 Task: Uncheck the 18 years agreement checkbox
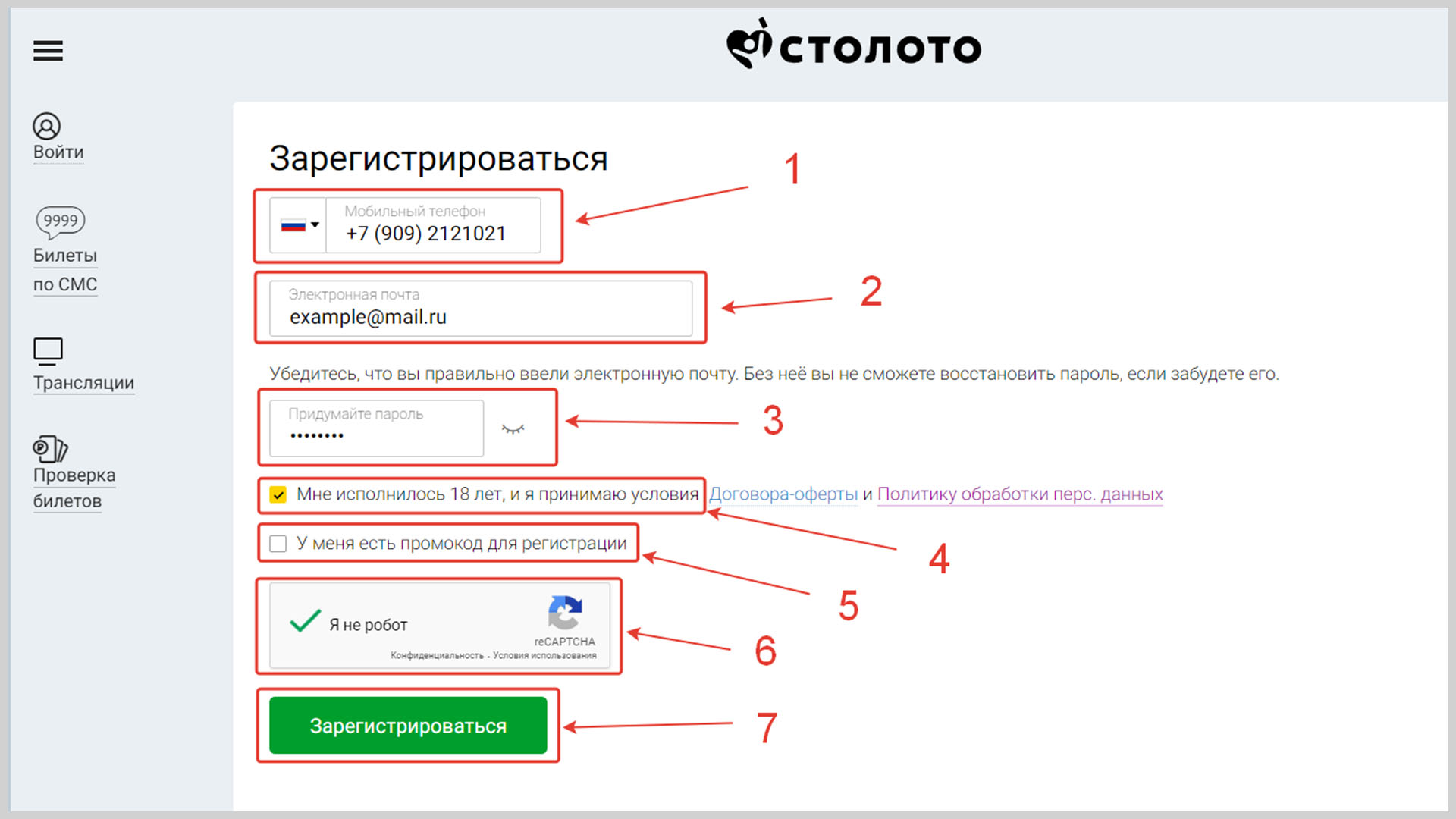point(278,495)
